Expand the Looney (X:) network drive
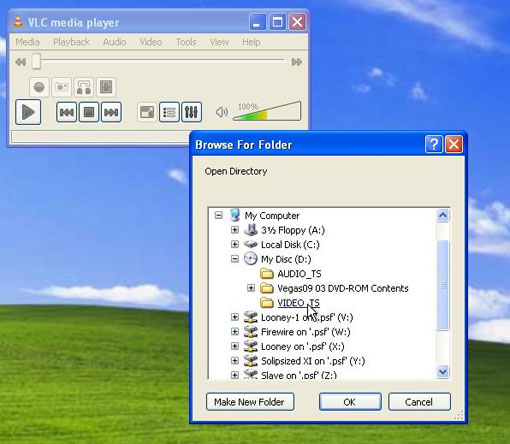The height and width of the screenshot is (444, 510). [x=235, y=346]
